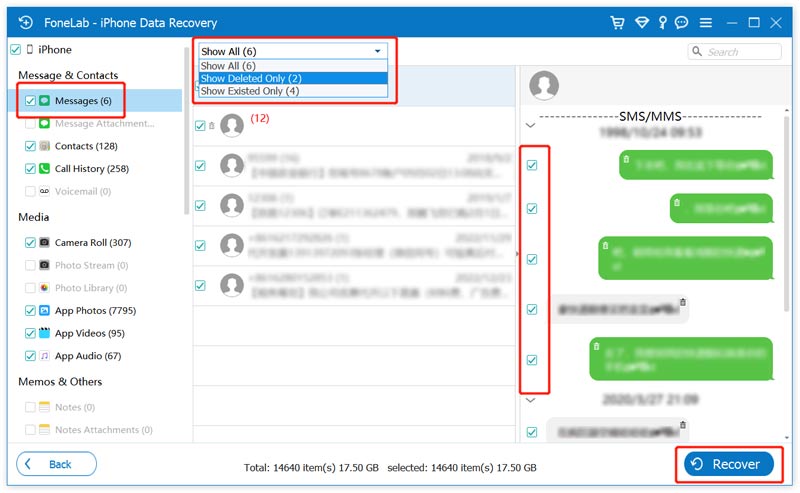Toggle the Call History (258) checkbox
800x493 pixels.
30,168
